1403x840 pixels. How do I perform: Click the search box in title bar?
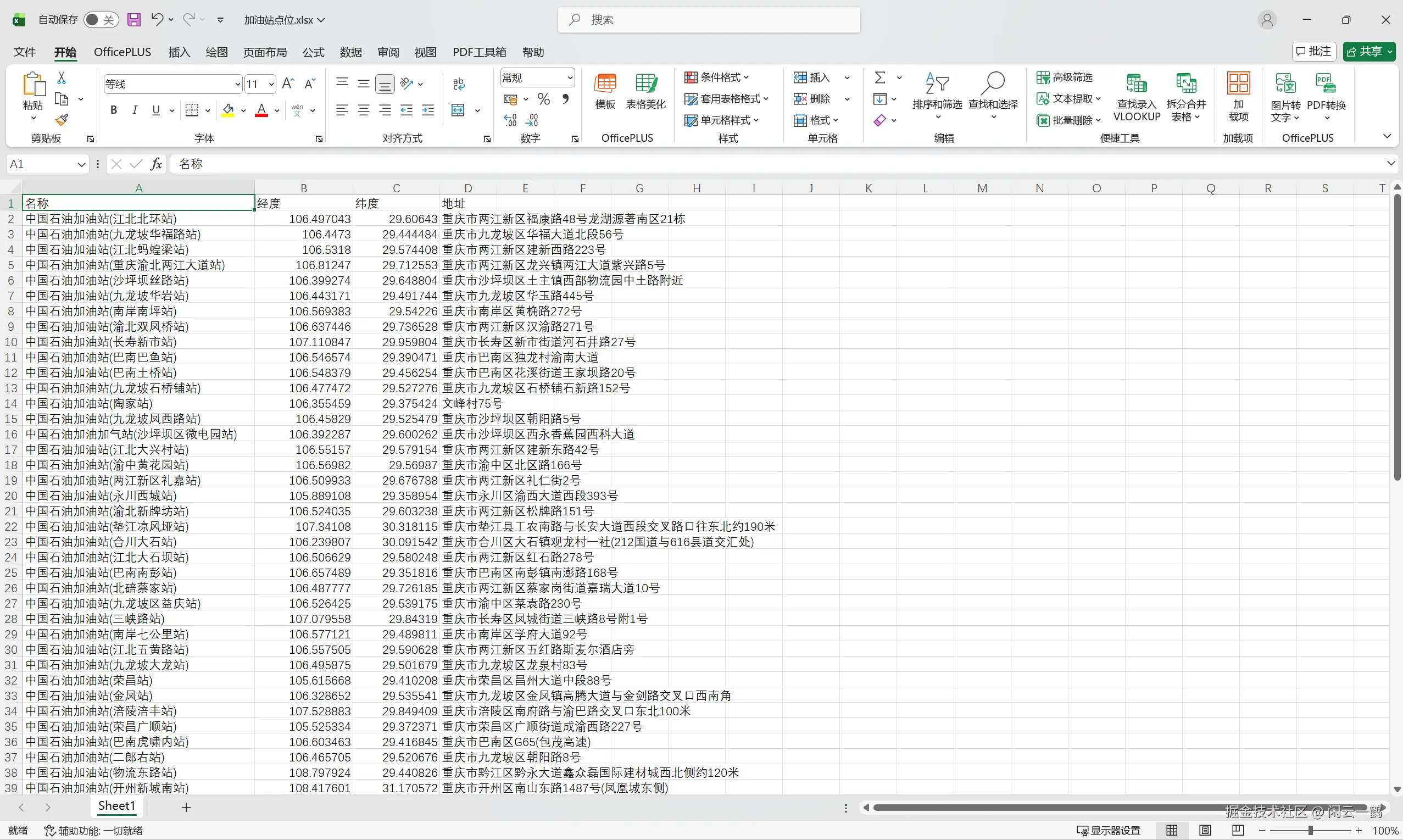coord(709,20)
